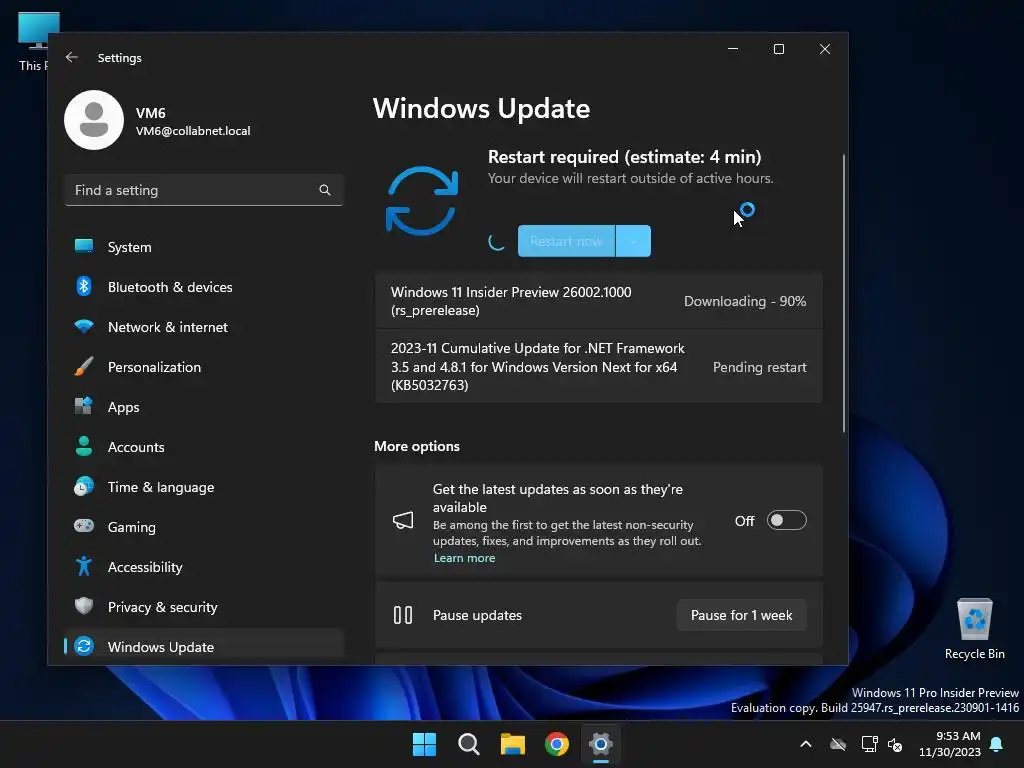Open the notification bell in system tray
The image size is (1024, 768).
click(x=997, y=744)
